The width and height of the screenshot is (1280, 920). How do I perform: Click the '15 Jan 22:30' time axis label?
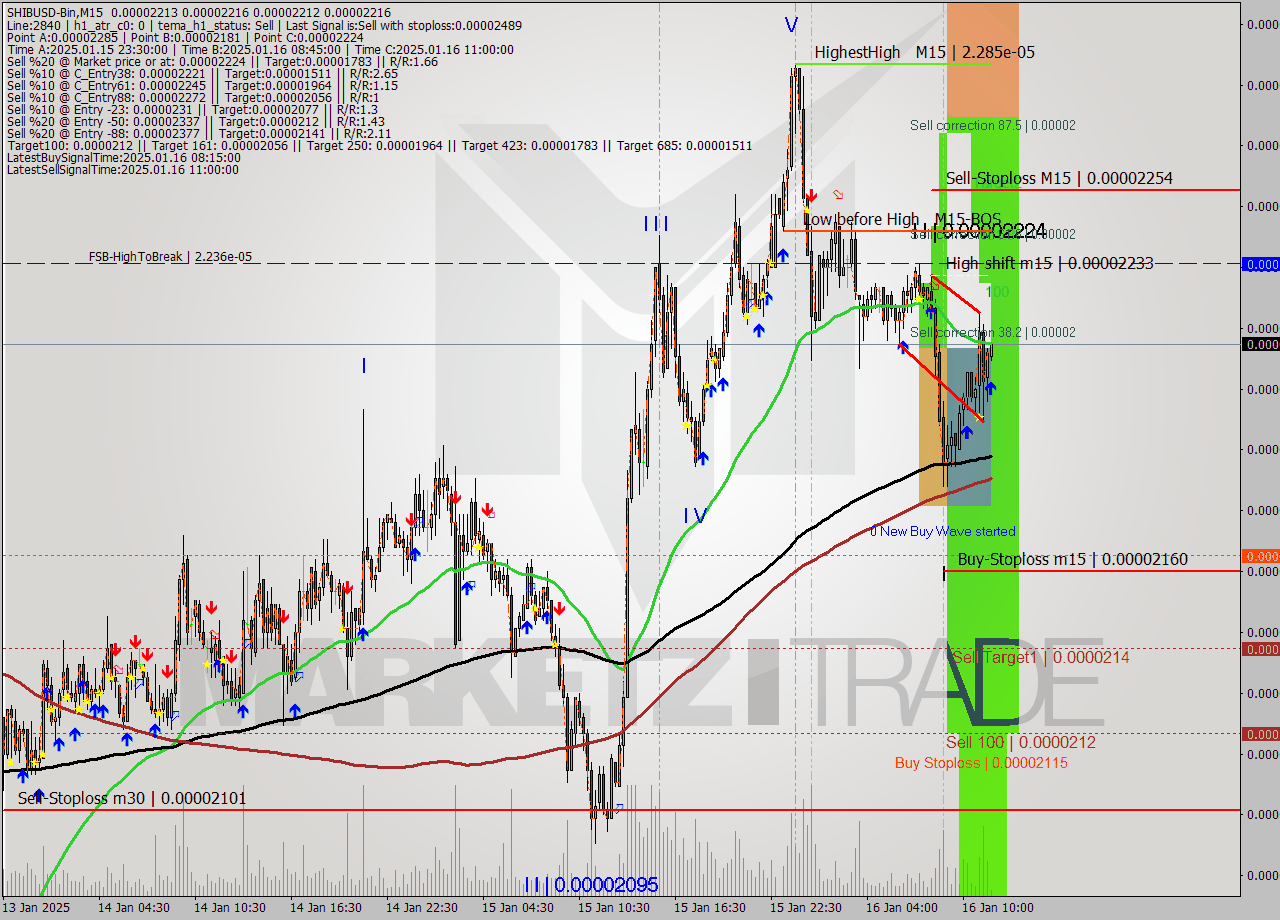pyautogui.click(x=806, y=908)
